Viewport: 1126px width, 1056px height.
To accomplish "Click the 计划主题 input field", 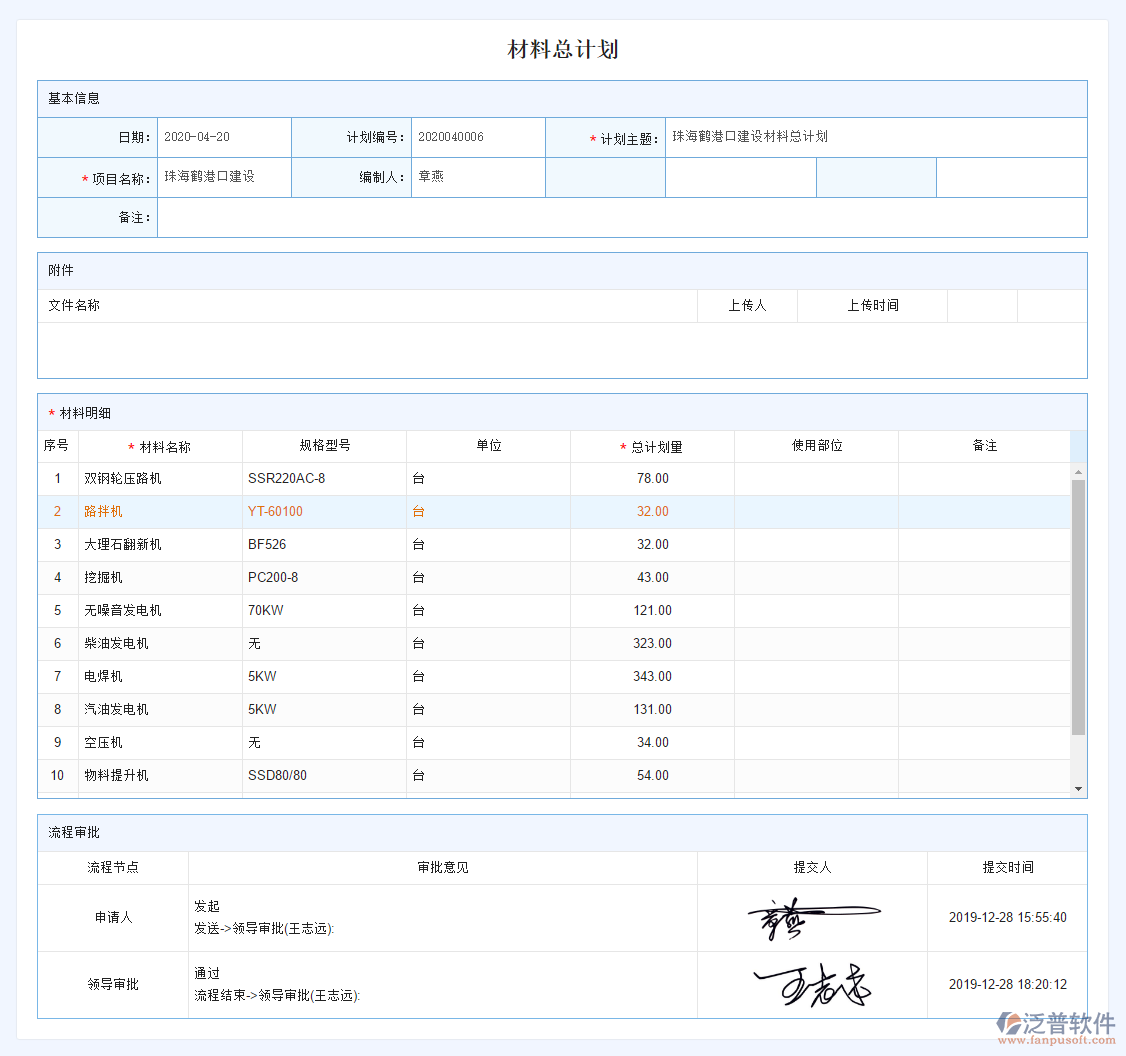I will click(x=875, y=137).
